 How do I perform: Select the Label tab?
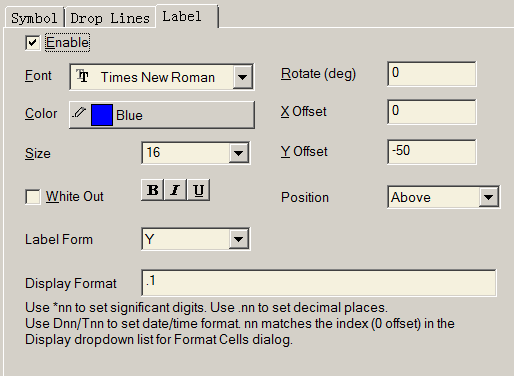pos(187,17)
